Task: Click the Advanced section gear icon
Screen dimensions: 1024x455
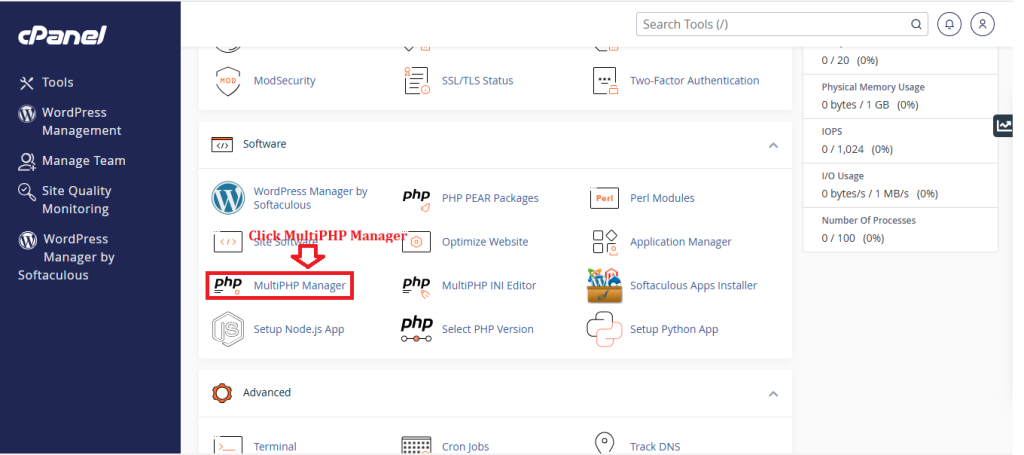Action: tap(222, 393)
